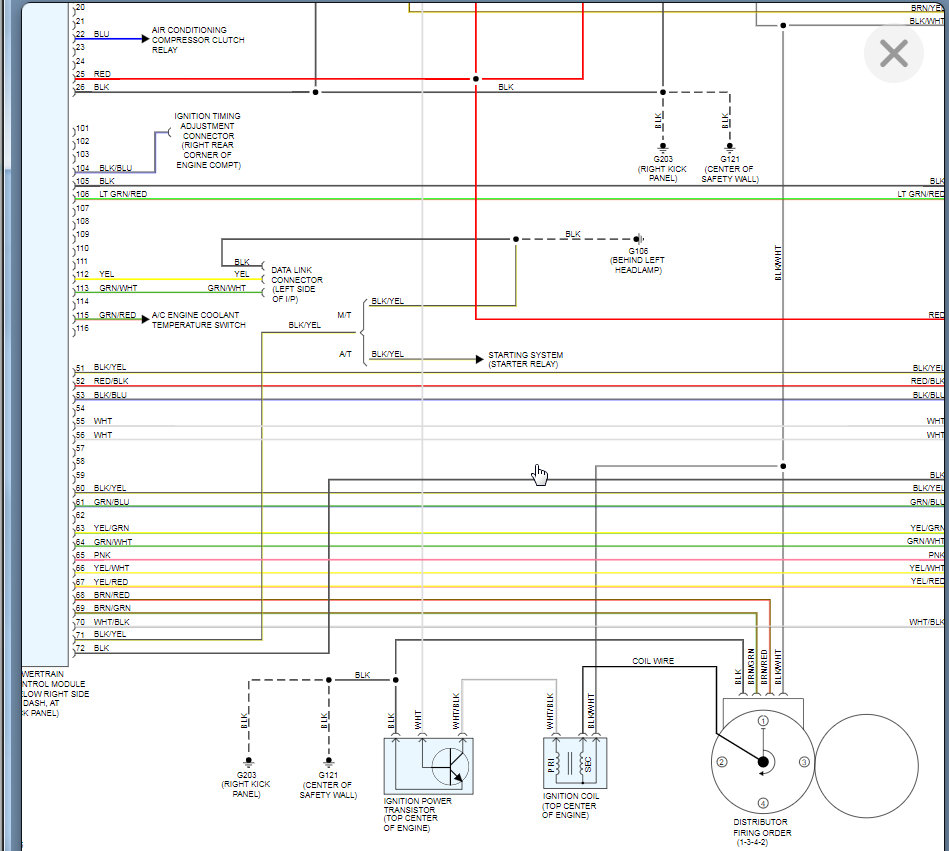Click the arrow pointing to Starting System
Screen dimensions: 949x851
pyautogui.click(x=479, y=359)
